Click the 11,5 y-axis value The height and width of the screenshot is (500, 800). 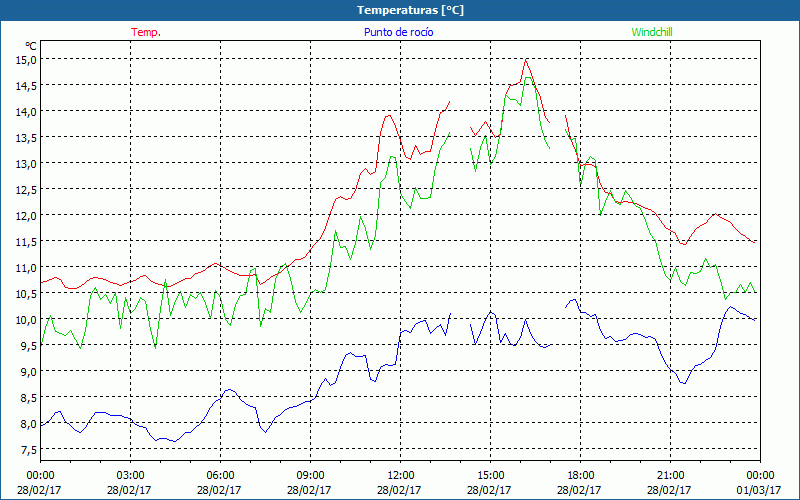27,242
